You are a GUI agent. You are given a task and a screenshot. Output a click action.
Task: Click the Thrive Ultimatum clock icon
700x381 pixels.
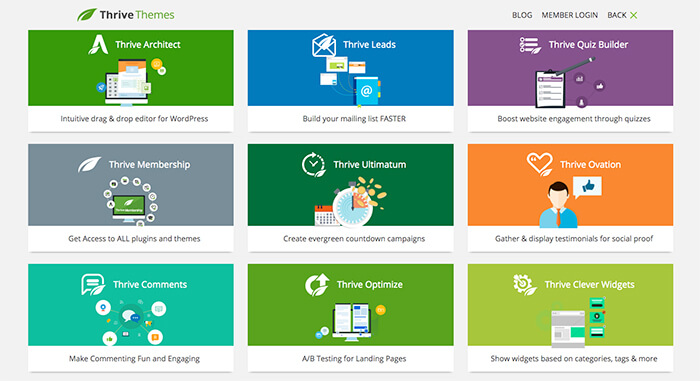point(313,164)
